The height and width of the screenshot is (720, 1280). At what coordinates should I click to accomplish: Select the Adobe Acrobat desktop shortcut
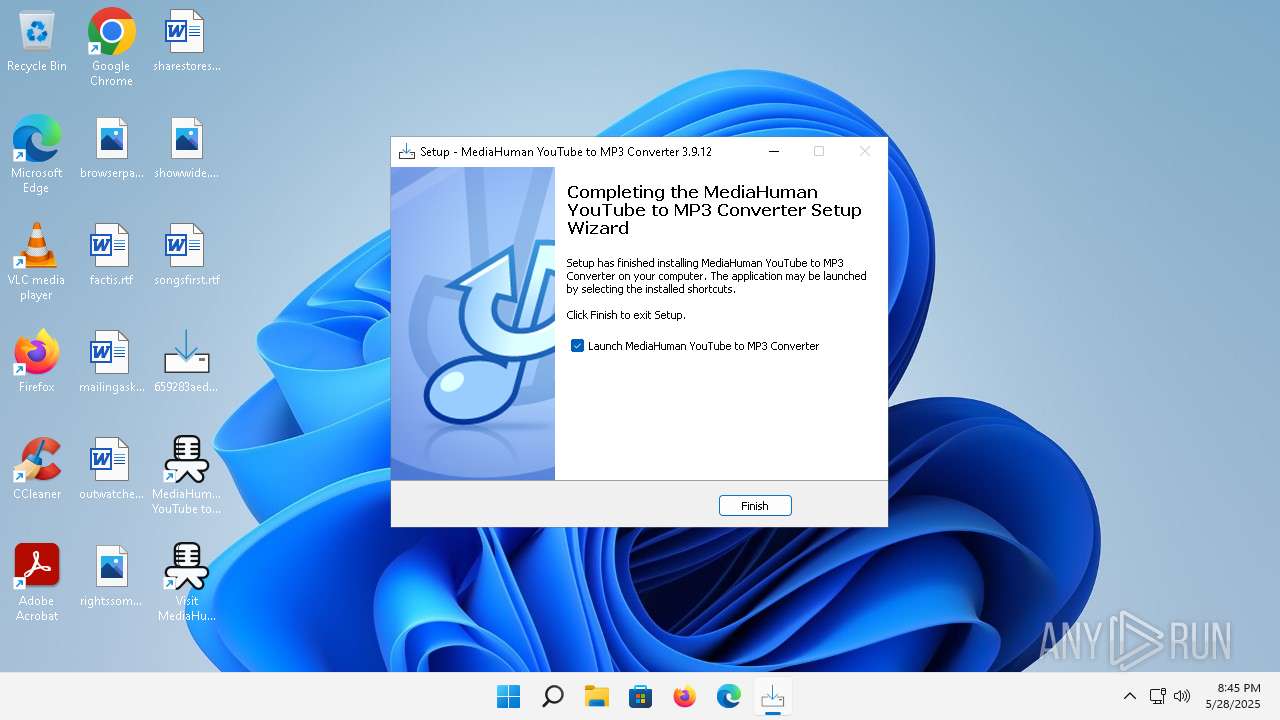coord(37,582)
